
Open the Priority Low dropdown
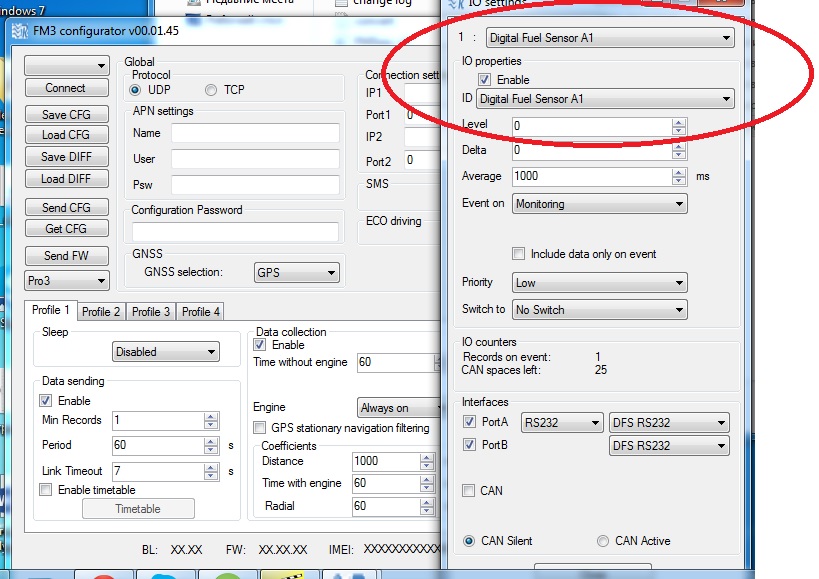pos(599,283)
